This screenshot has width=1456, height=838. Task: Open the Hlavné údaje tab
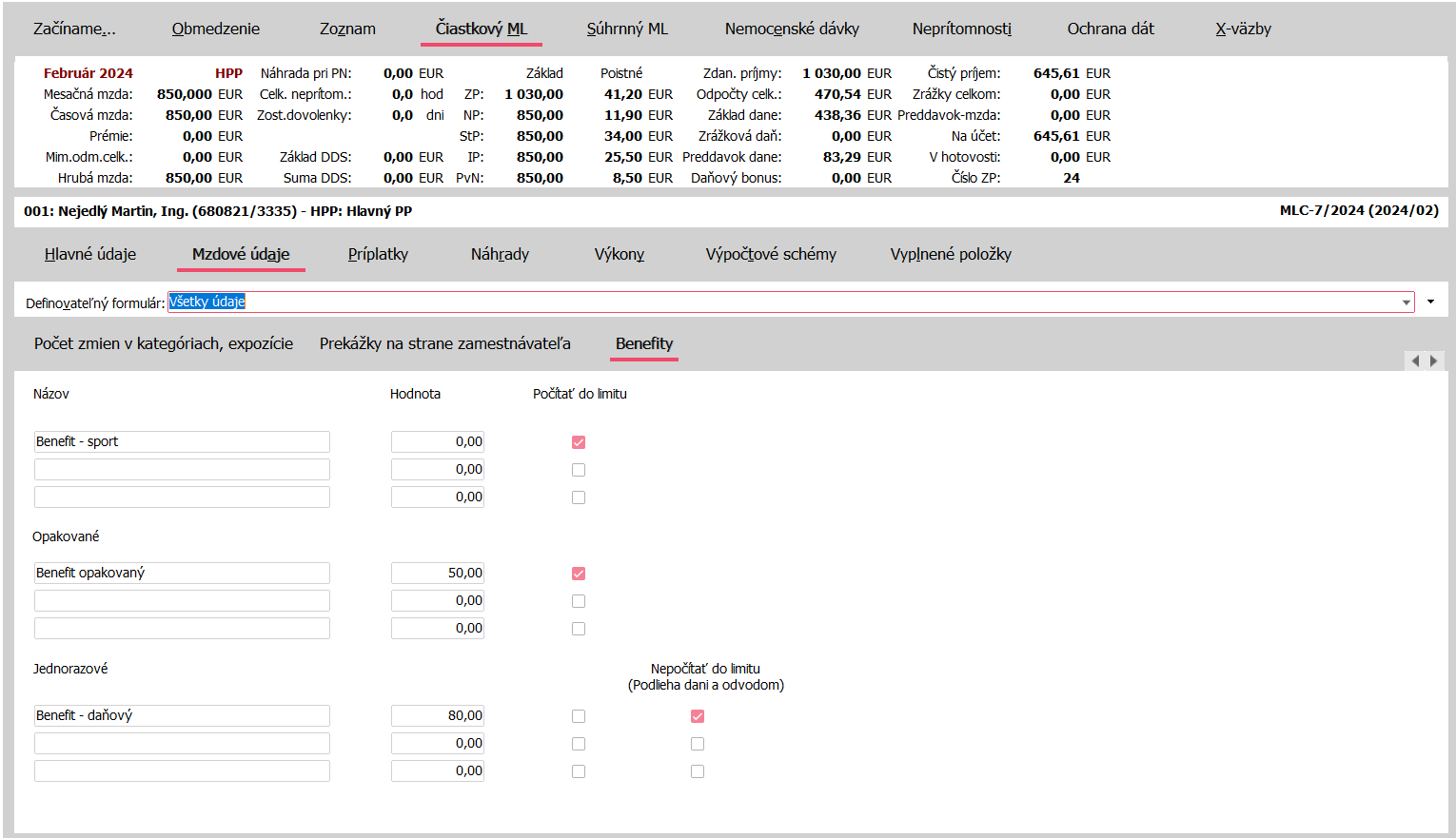pos(90,254)
